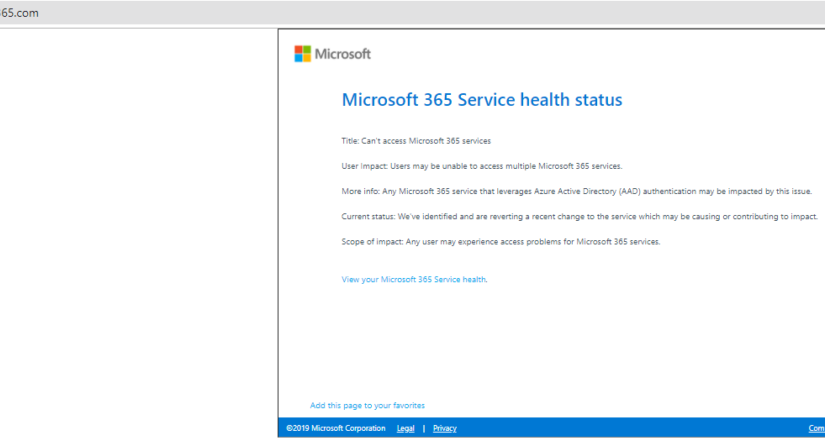Select the User impact line
This screenshot has width=825, height=446.
(x=482, y=166)
